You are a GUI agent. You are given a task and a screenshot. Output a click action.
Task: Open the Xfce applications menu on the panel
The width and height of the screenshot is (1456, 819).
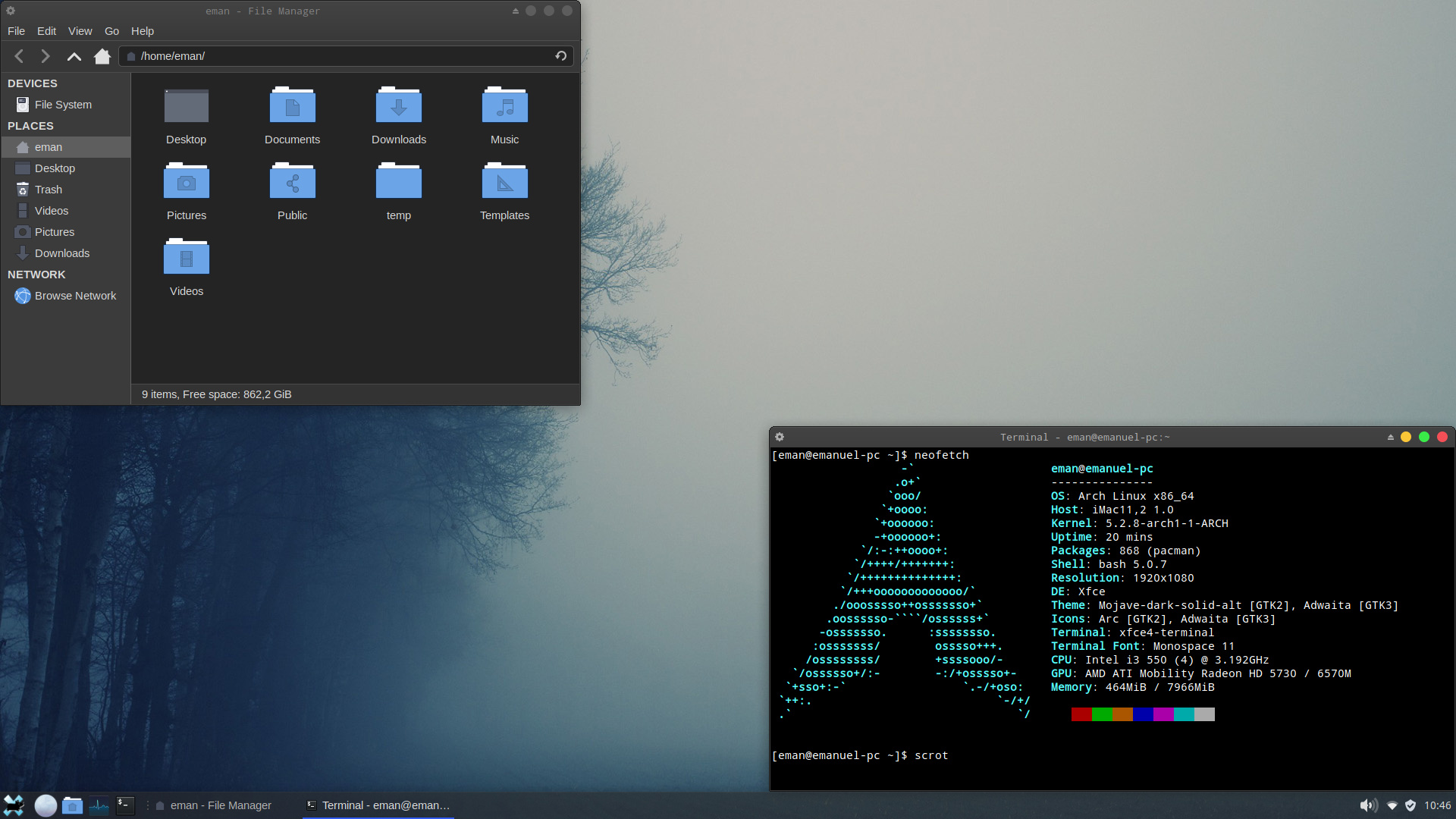click(x=14, y=805)
